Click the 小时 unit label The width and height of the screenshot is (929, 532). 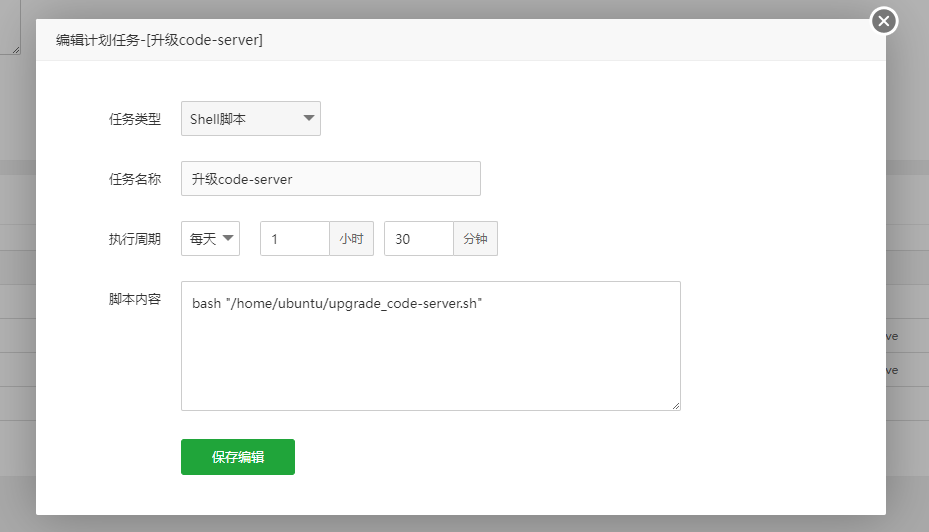click(351, 239)
